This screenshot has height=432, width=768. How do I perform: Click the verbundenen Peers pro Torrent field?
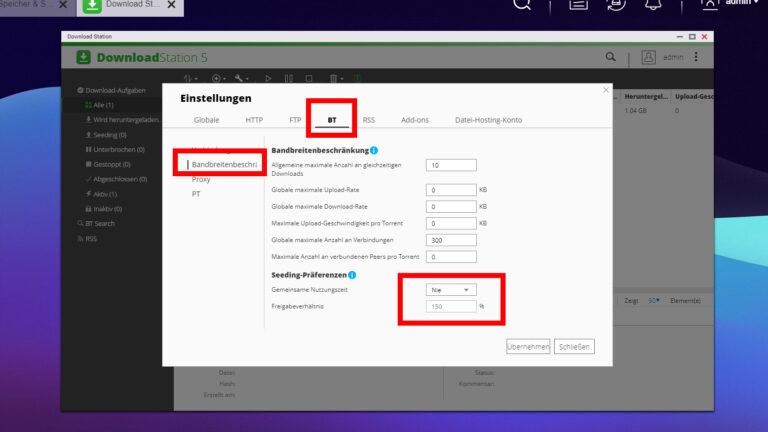pyautogui.click(x=451, y=257)
